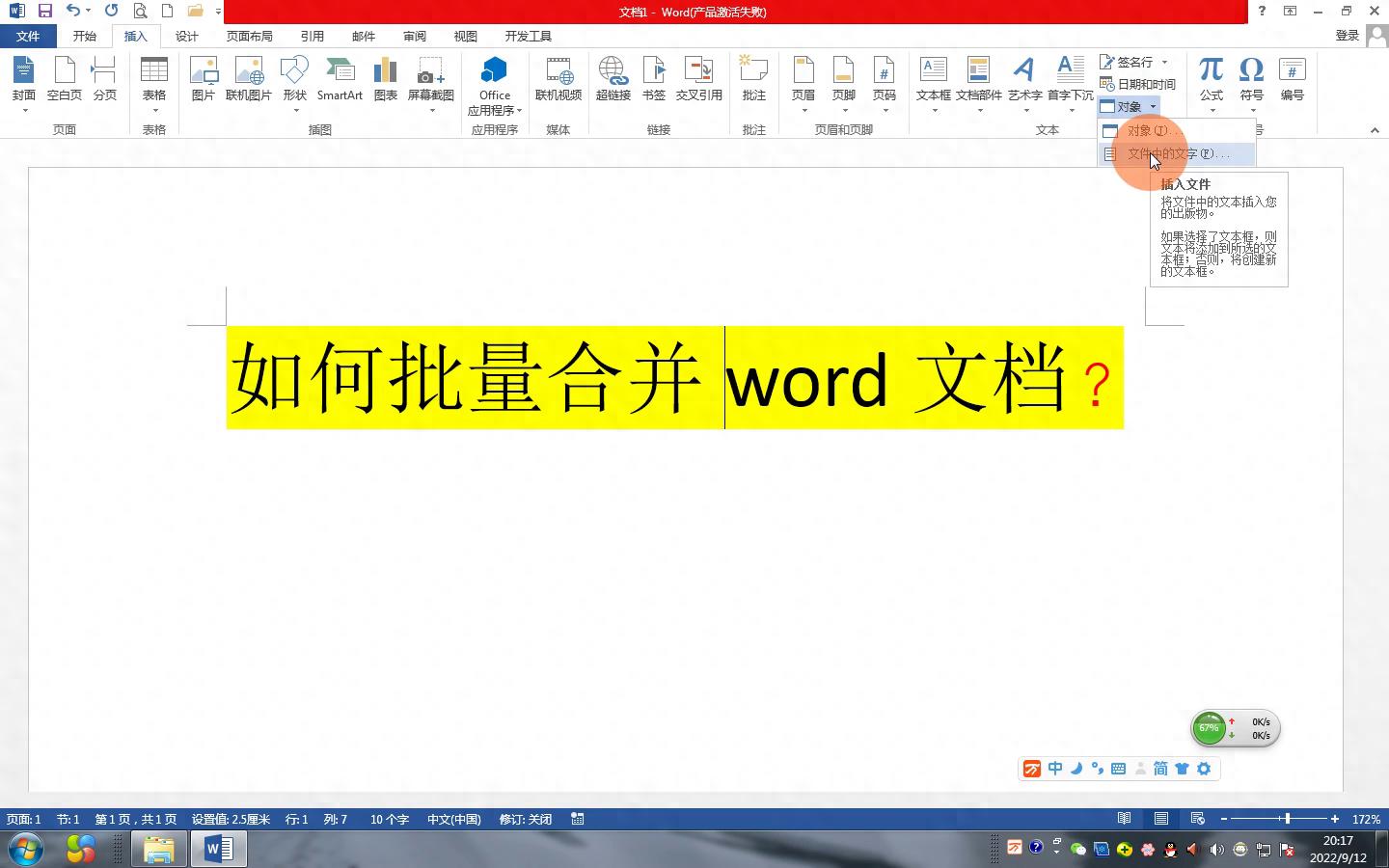Select 文件中的文字 from the object menu
This screenshot has width=1389, height=868.
[1177, 153]
